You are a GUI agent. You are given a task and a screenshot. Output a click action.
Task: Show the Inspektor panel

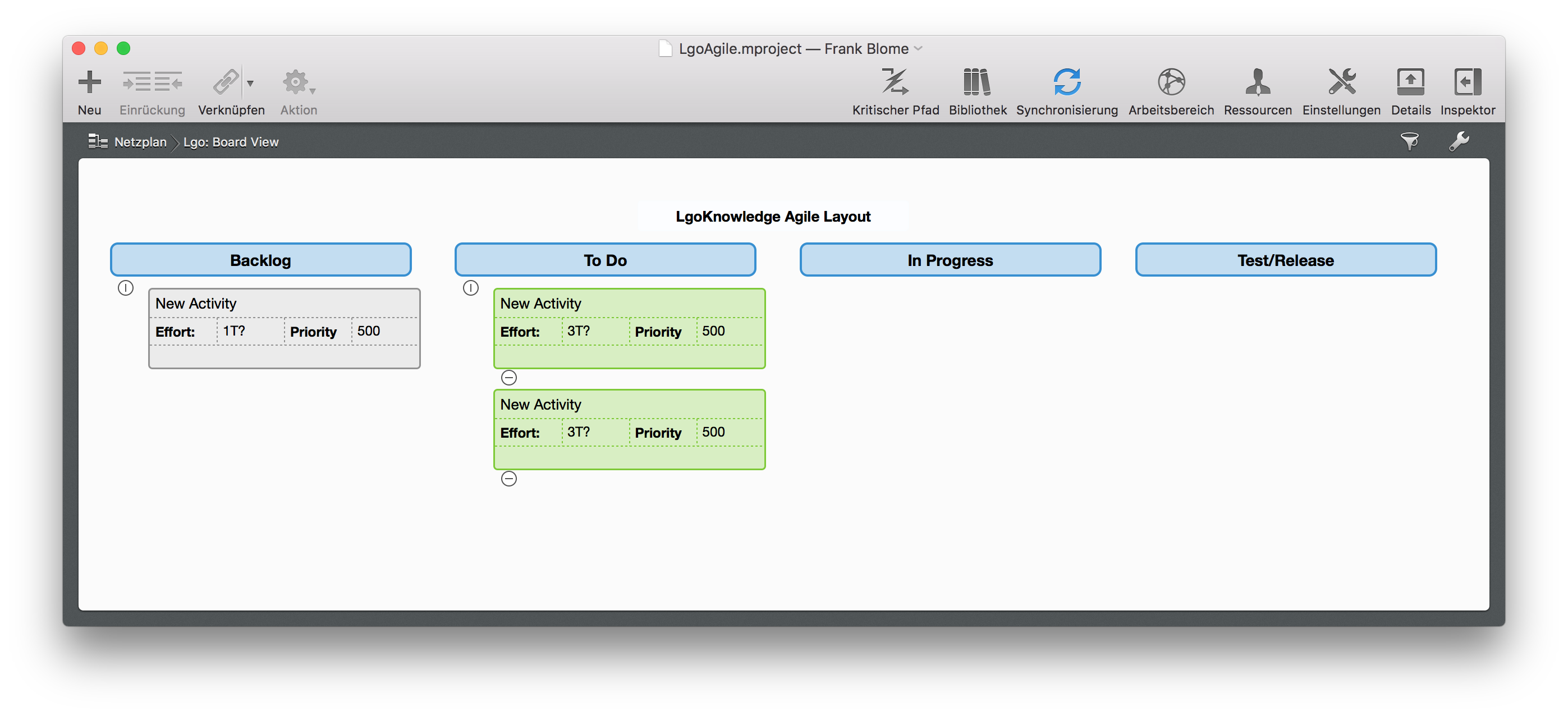(x=1468, y=81)
